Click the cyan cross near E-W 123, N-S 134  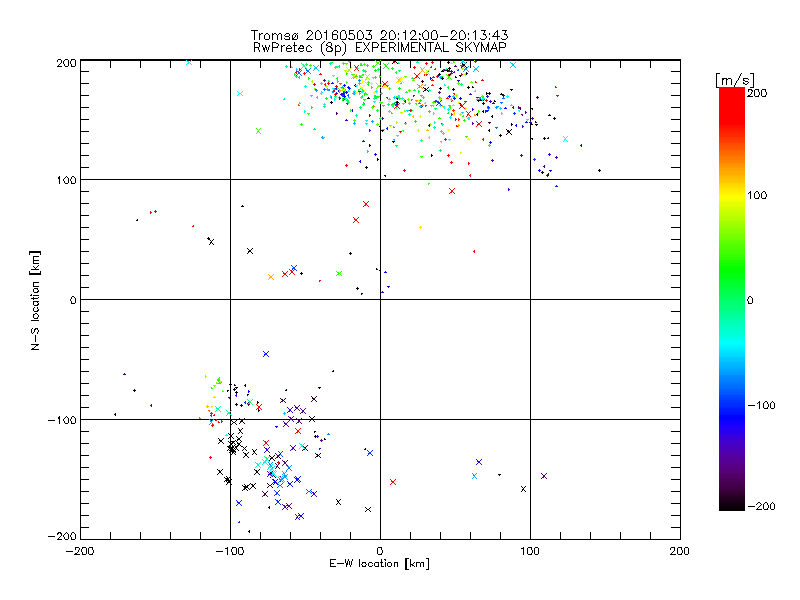[x=565, y=139]
